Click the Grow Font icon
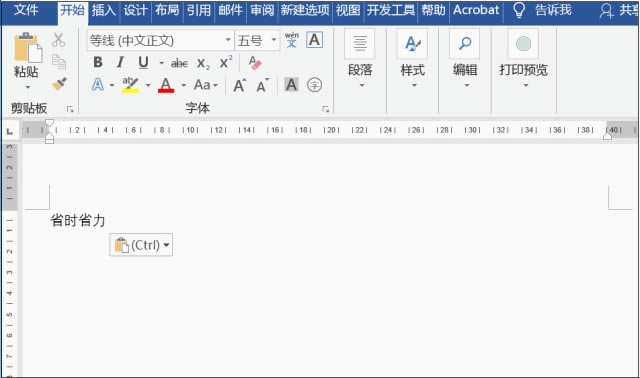640x378 pixels. pyautogui.click(x=240, y=85)
